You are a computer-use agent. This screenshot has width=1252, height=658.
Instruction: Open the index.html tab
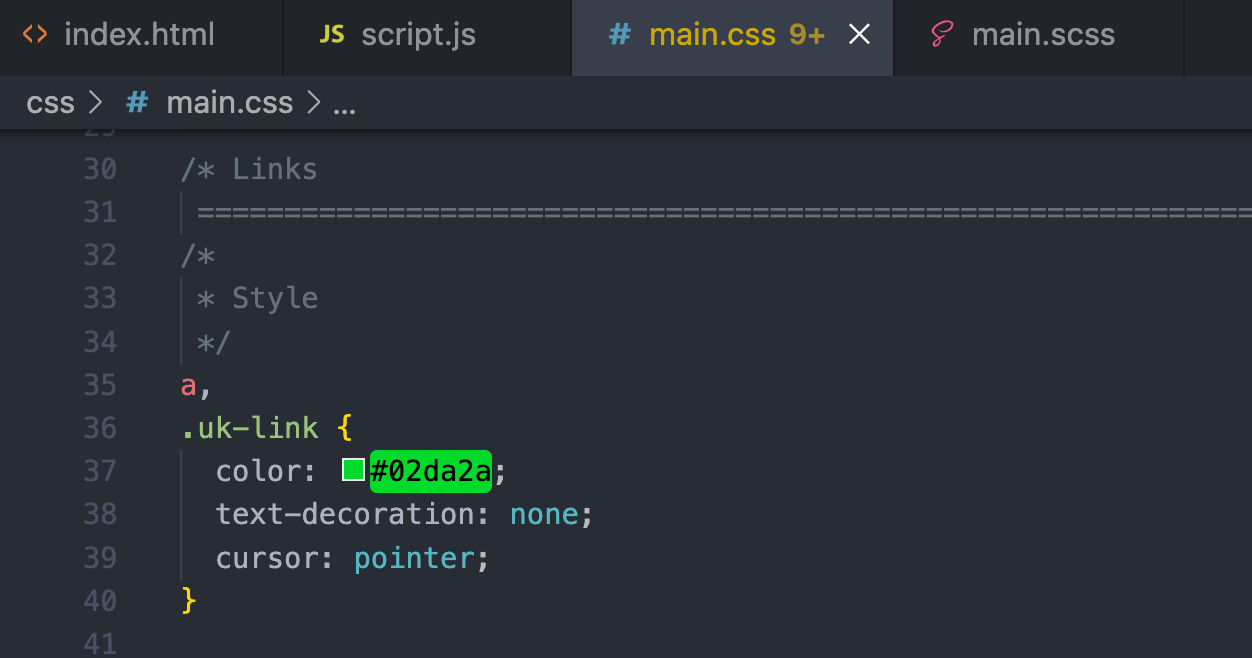(139, 35)
